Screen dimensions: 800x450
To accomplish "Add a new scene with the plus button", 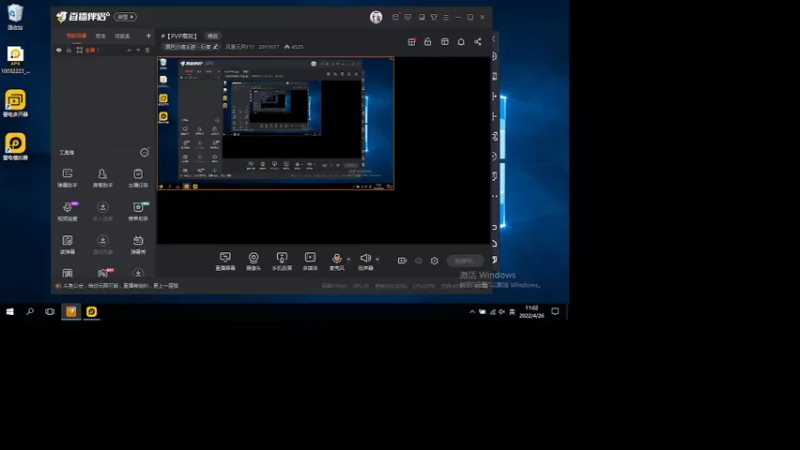I will tap(148, 36).
